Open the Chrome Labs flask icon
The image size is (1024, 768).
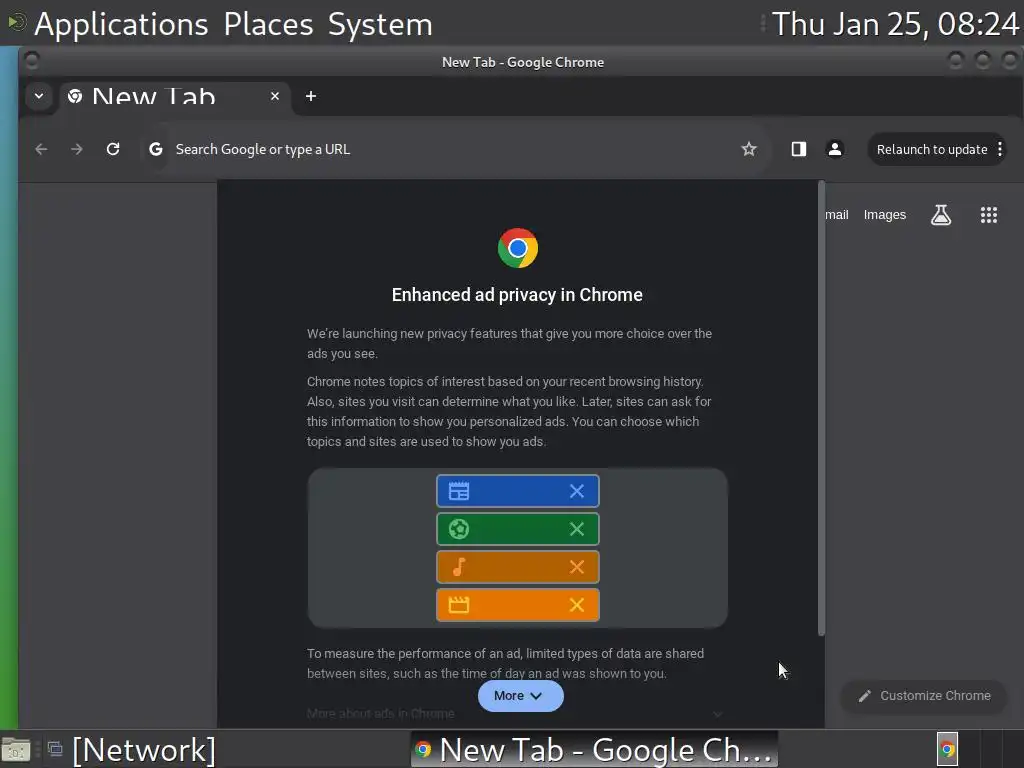[940, 215]
